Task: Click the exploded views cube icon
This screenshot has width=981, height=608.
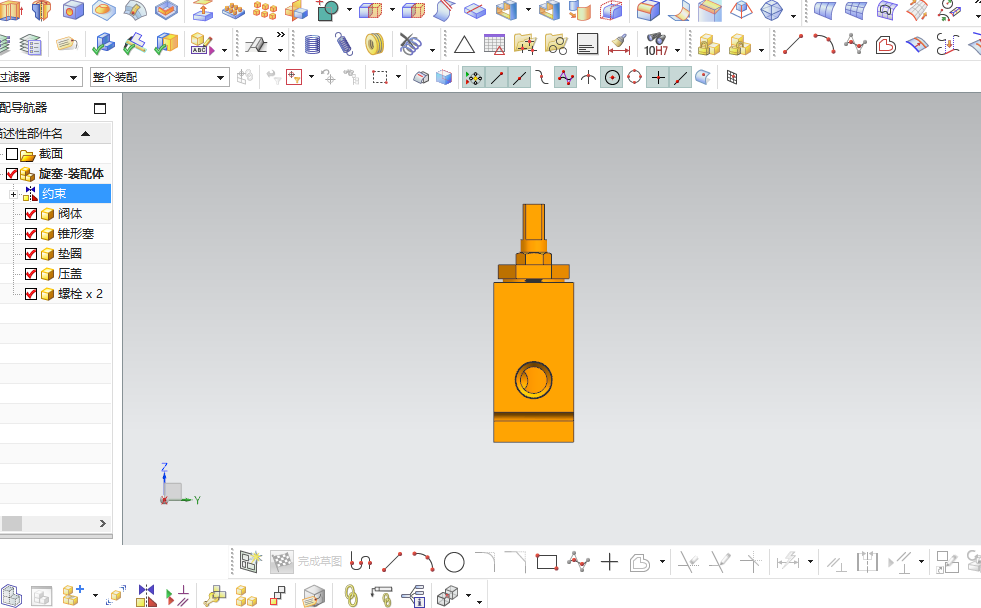Action: [x=448, y=595]
